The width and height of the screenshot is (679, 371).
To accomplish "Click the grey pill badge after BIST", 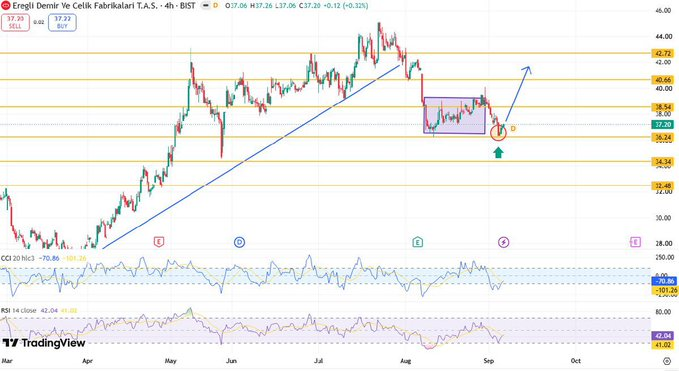I will coord(206,6).
